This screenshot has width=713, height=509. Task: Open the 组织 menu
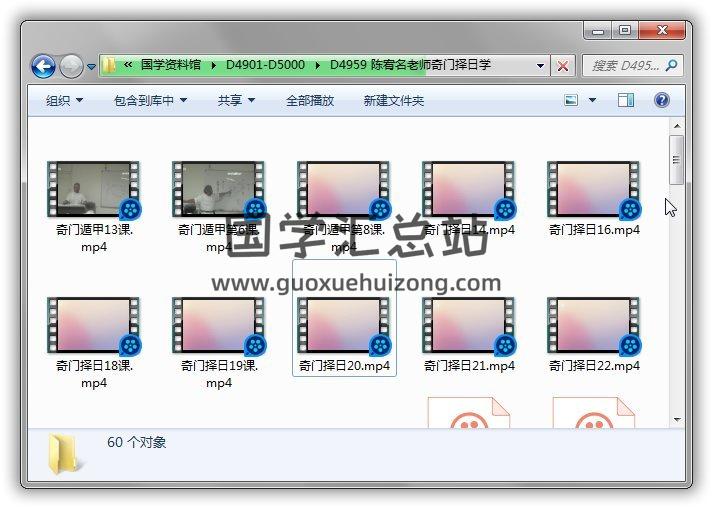64,101
